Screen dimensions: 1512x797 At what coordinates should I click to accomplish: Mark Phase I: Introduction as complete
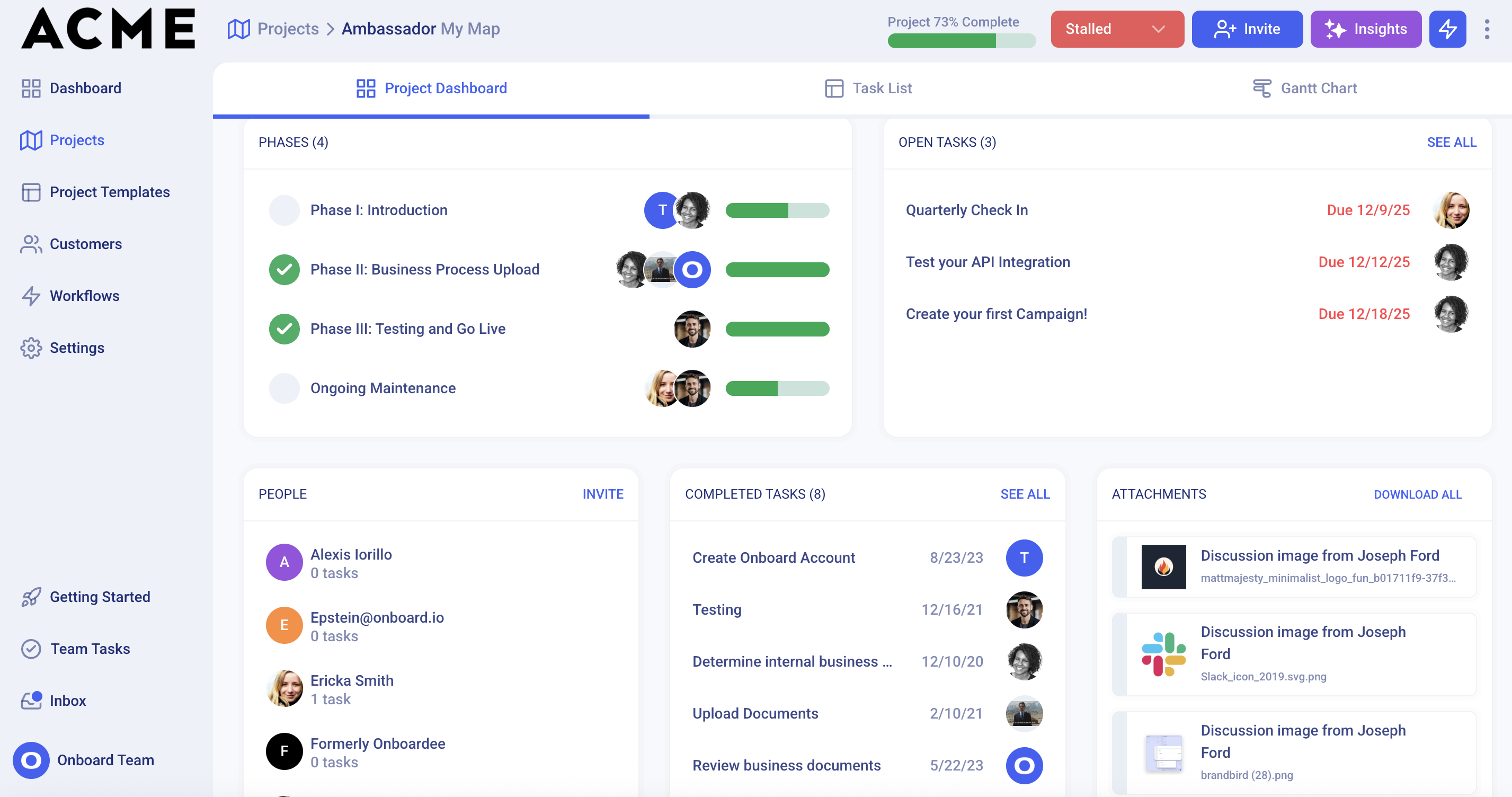[284, 210]
